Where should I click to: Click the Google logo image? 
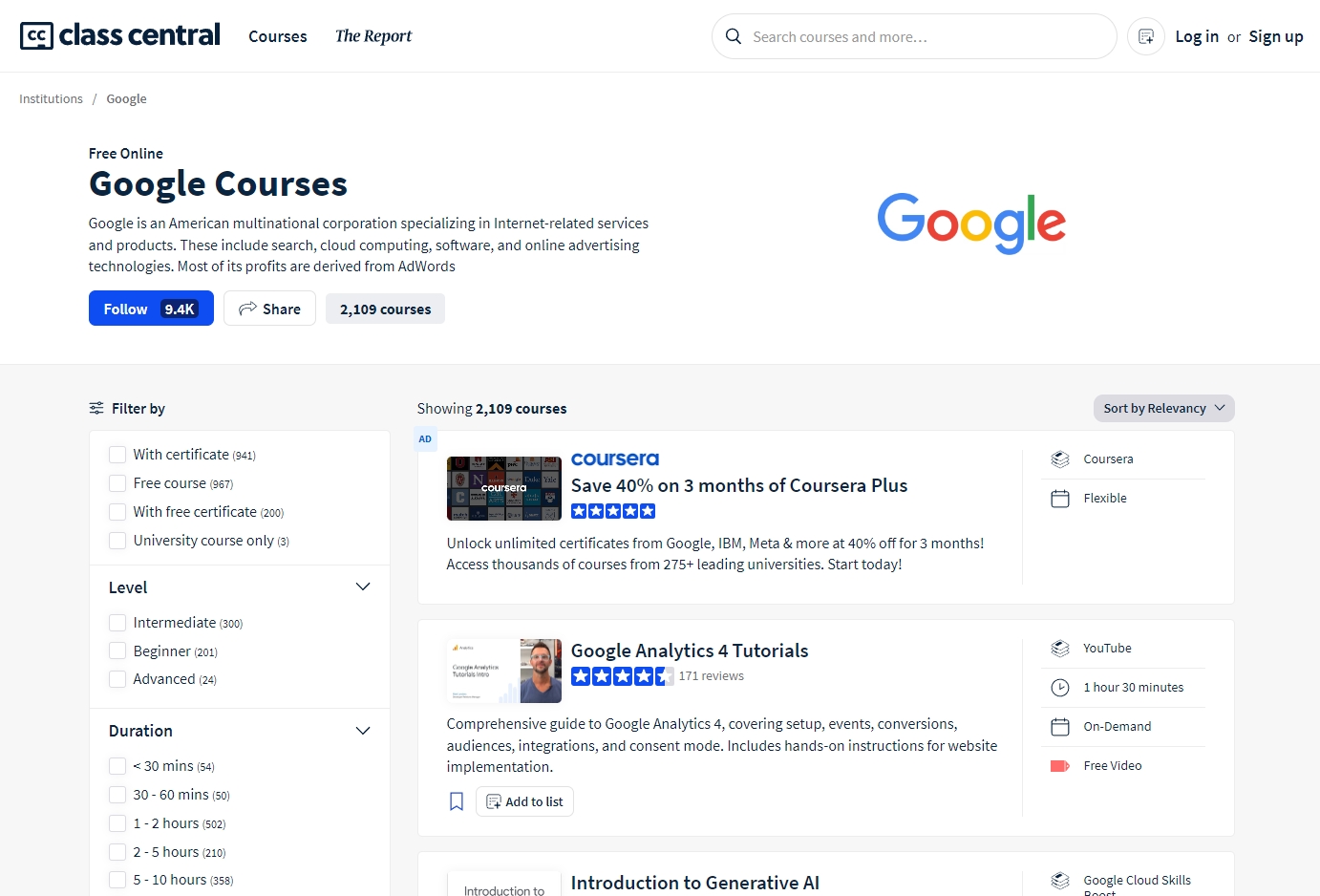[x=971, y=224]
